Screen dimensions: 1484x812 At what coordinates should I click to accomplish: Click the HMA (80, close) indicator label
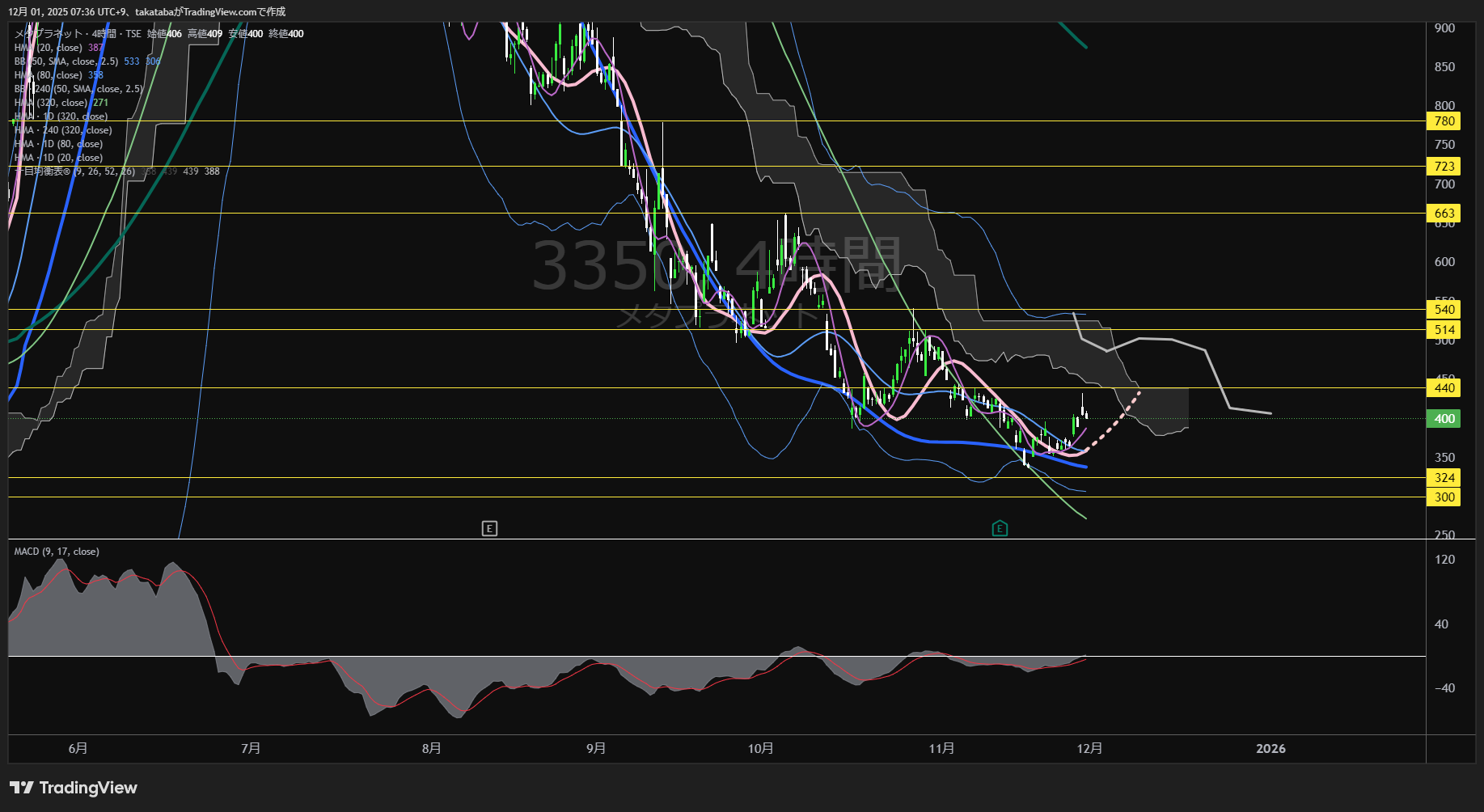click(49, 75)
